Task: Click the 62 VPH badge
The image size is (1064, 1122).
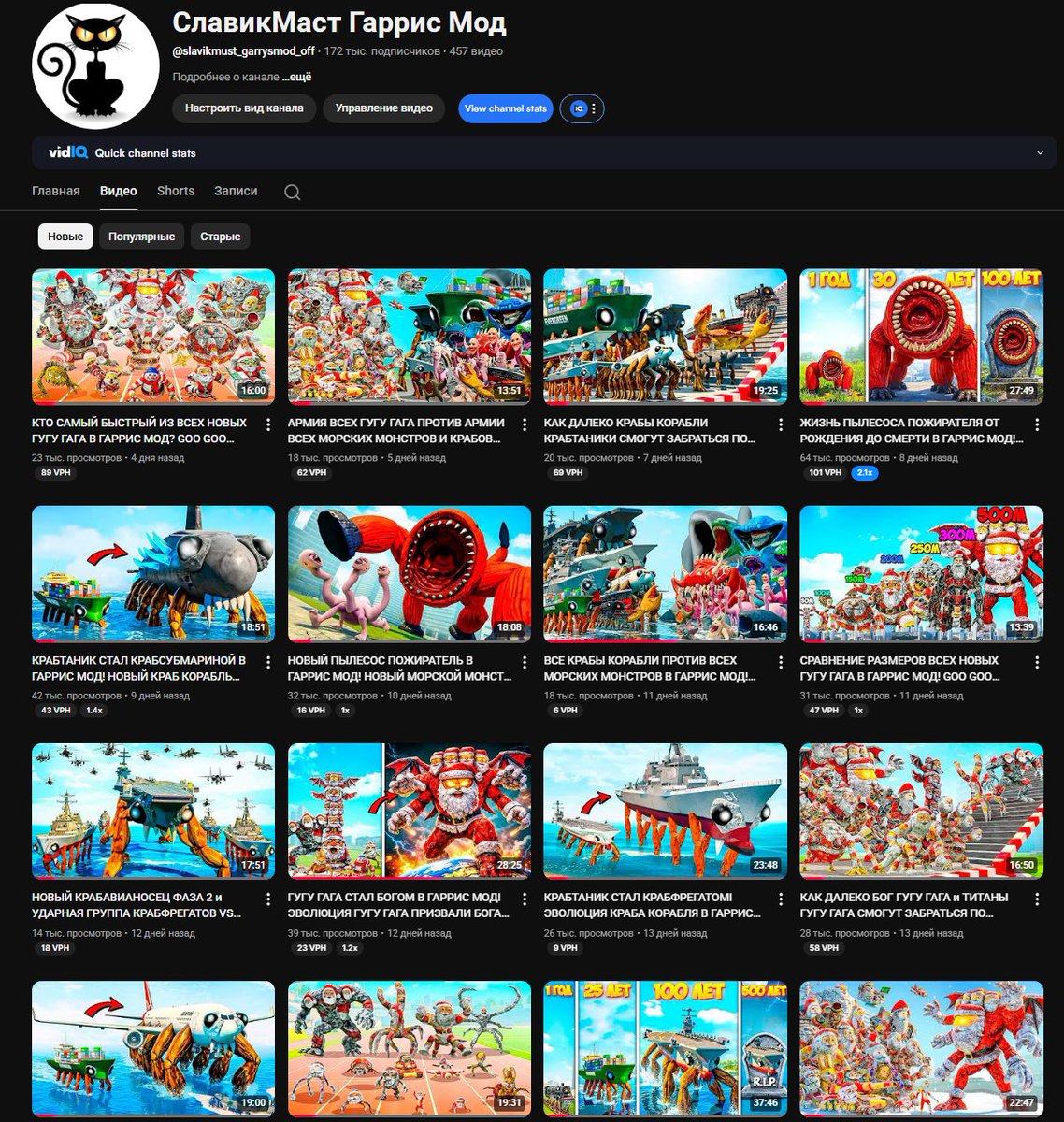Action: [x=311, y=473]
